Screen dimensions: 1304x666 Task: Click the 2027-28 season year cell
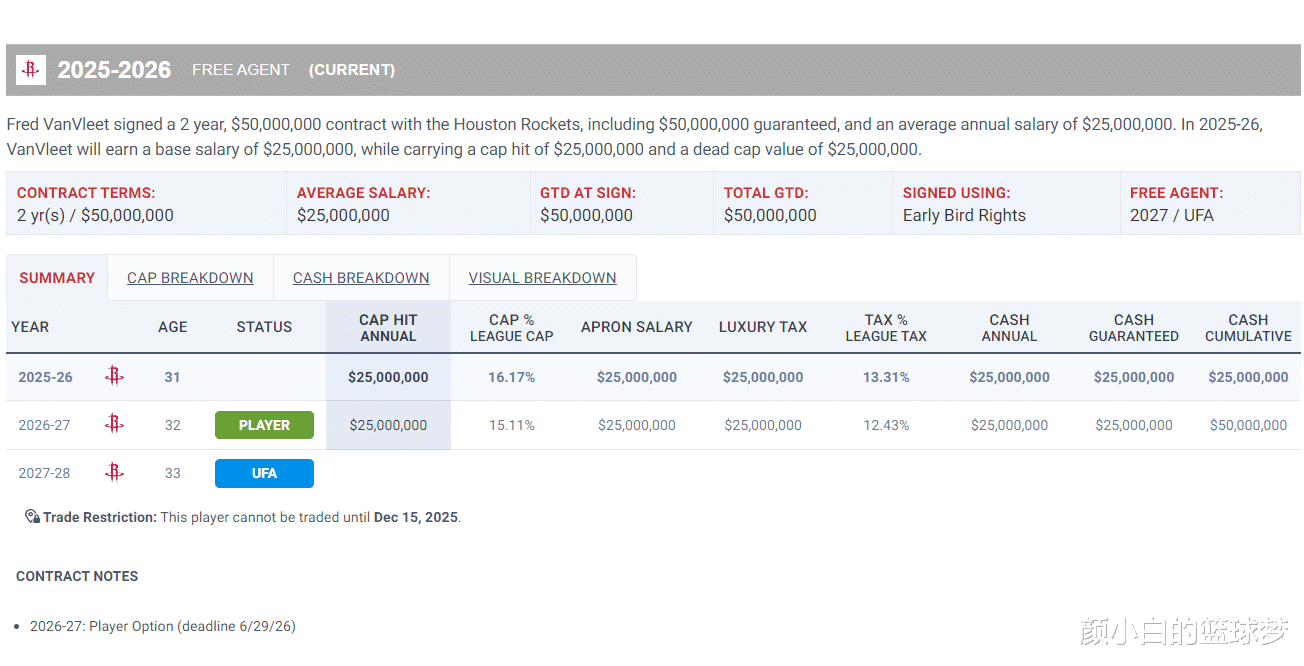pos(44,473)
